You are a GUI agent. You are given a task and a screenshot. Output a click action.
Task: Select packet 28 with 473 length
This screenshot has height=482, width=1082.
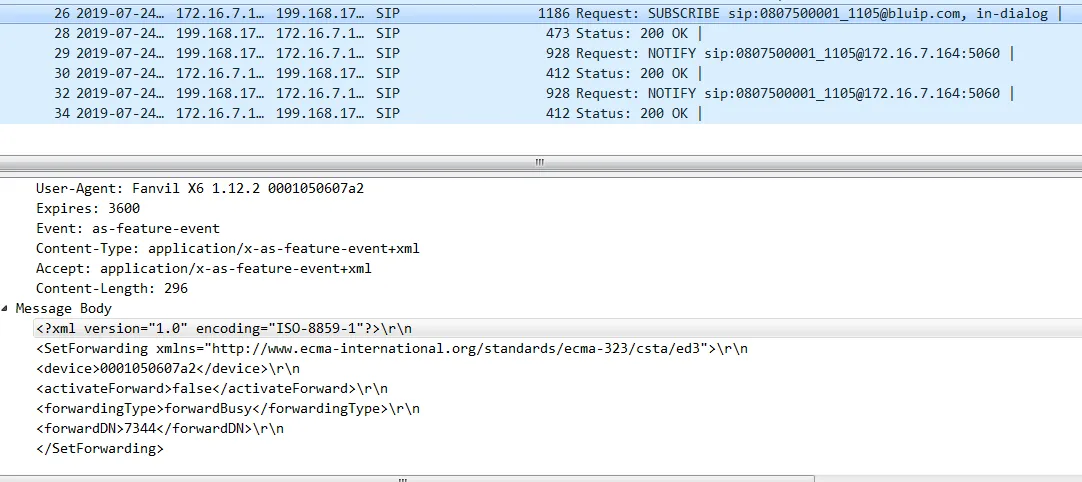coord(540,34)
